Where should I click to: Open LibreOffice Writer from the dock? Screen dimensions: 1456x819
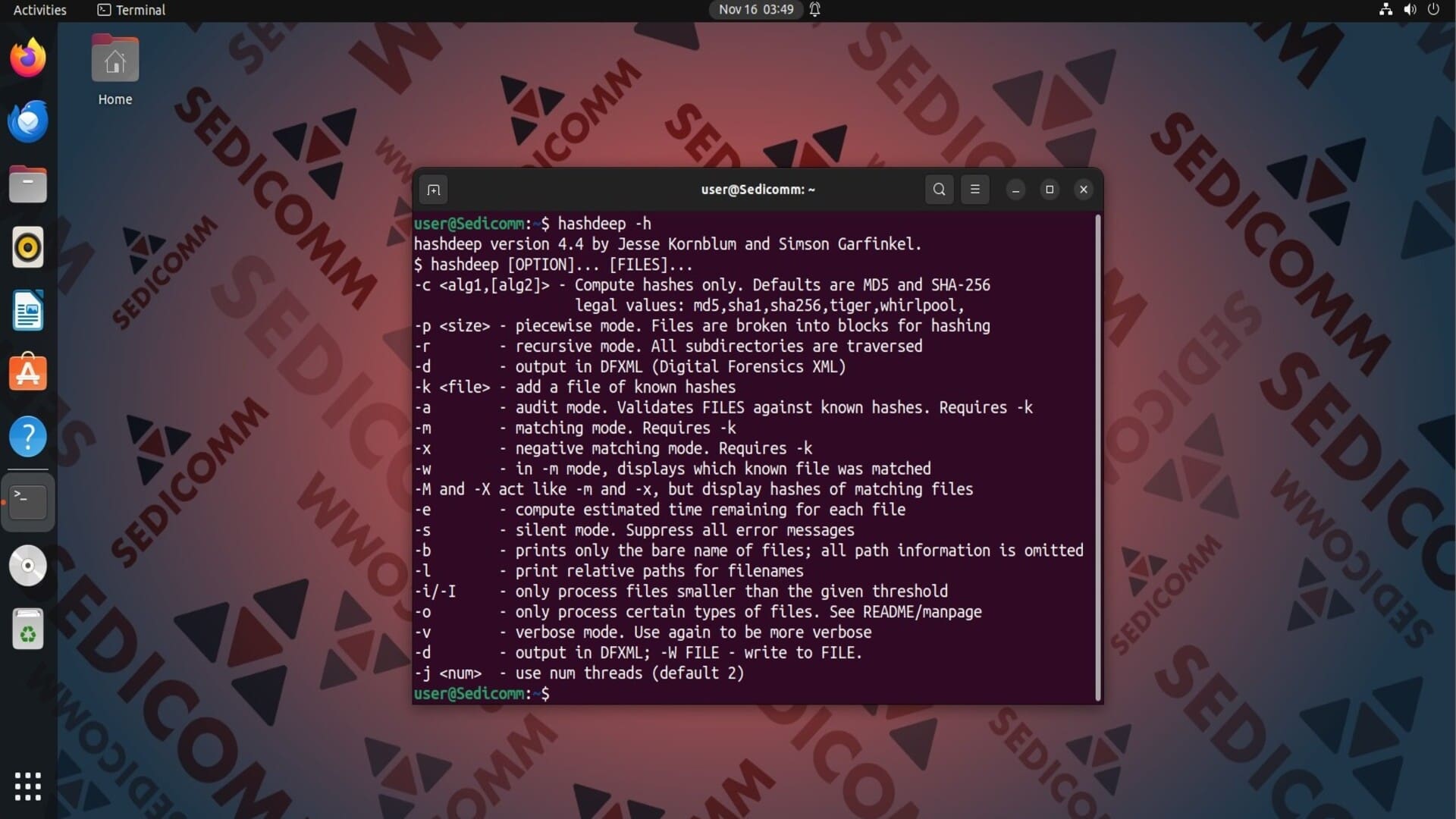tap(28, 311)
